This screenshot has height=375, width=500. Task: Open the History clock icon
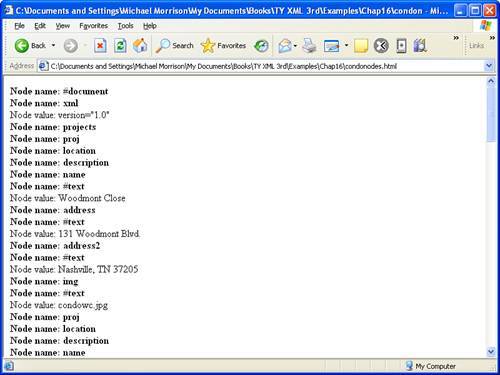(x=261, y=46)
